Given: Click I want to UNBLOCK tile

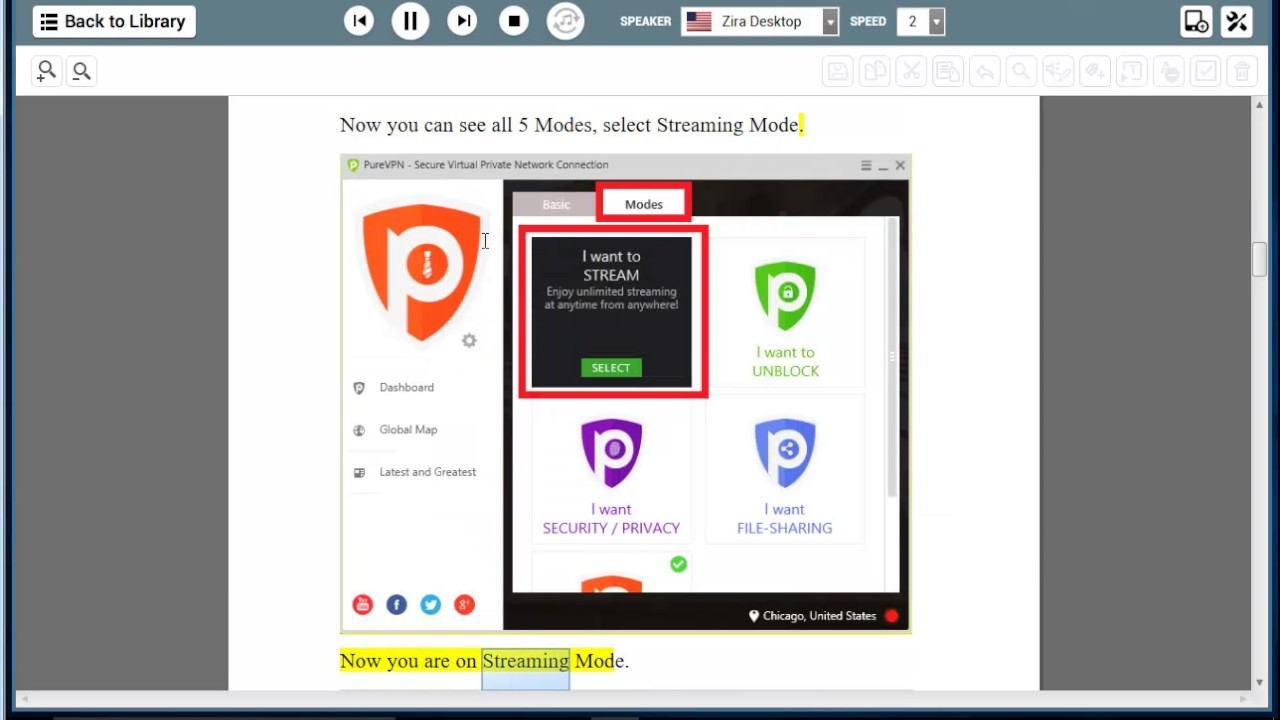Looking at the screenshot, I should coord(785,312).
